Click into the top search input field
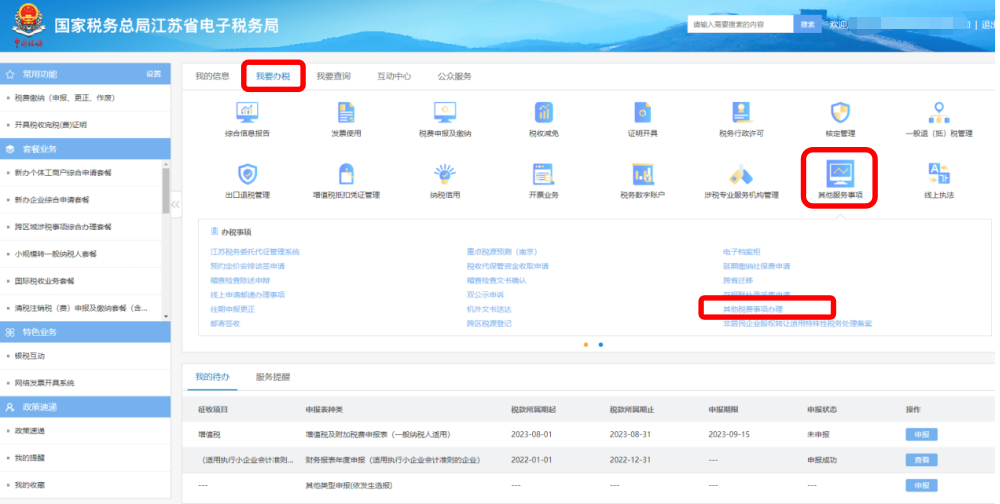This screenshot has height=504, width=1000. coord(740,24)
